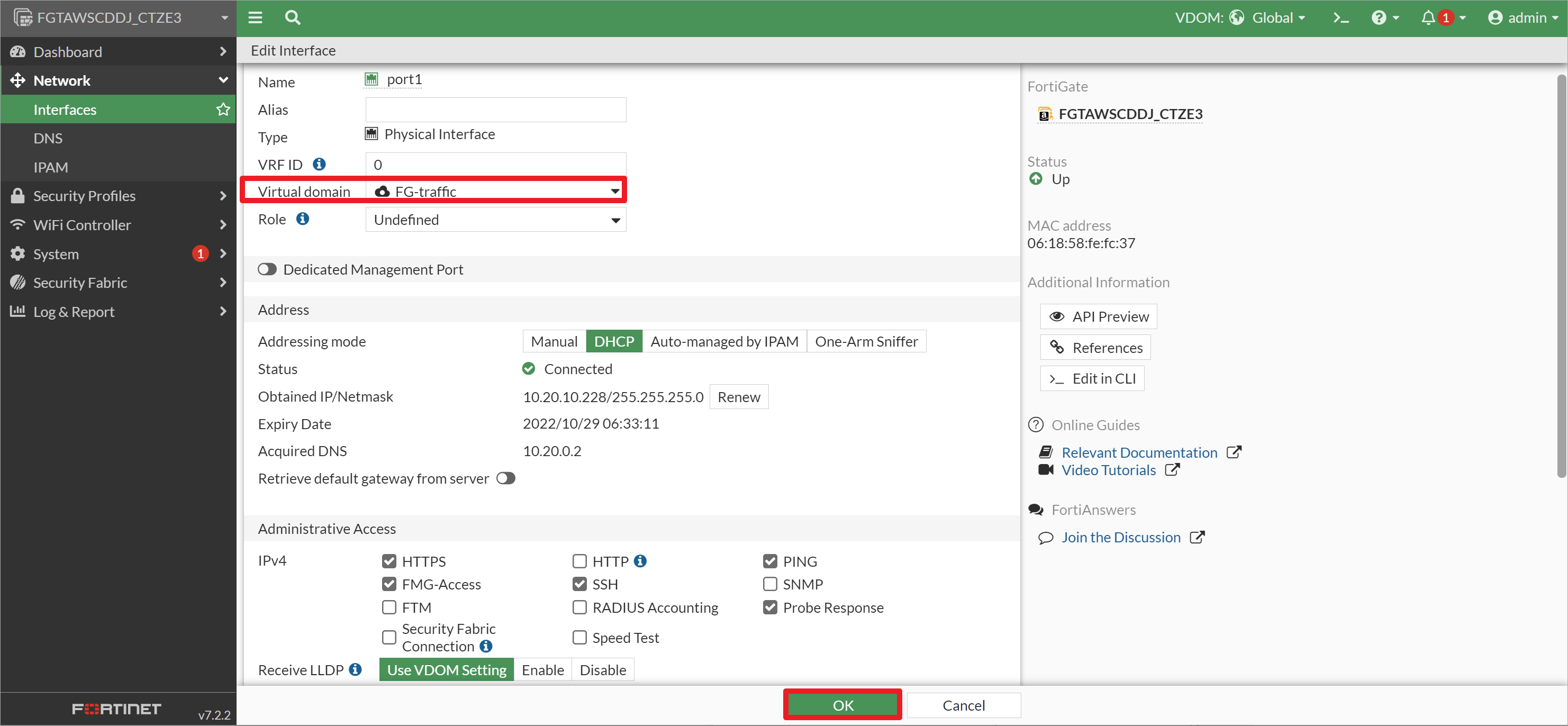This screenshot has width=1568, height=726.
Task: Open the DNS menu item
Action: 118,138
